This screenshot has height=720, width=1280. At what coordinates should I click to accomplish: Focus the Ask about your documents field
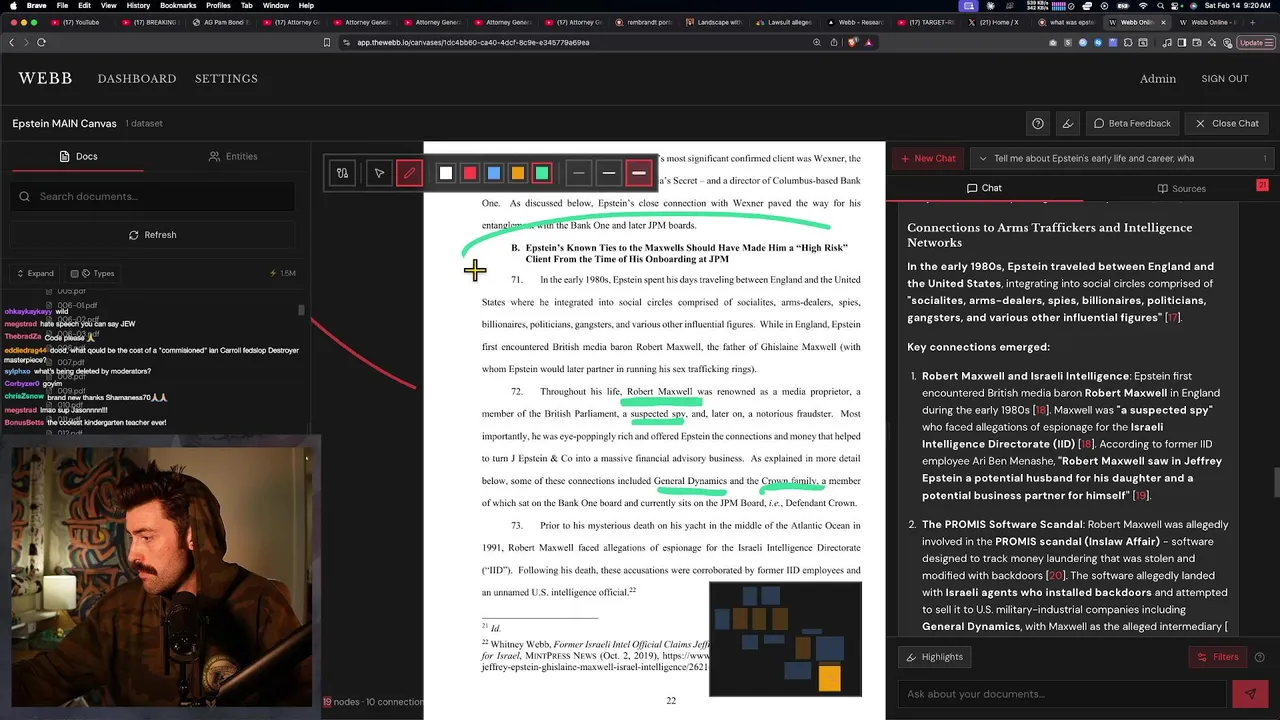click(x=1061, y=694)
